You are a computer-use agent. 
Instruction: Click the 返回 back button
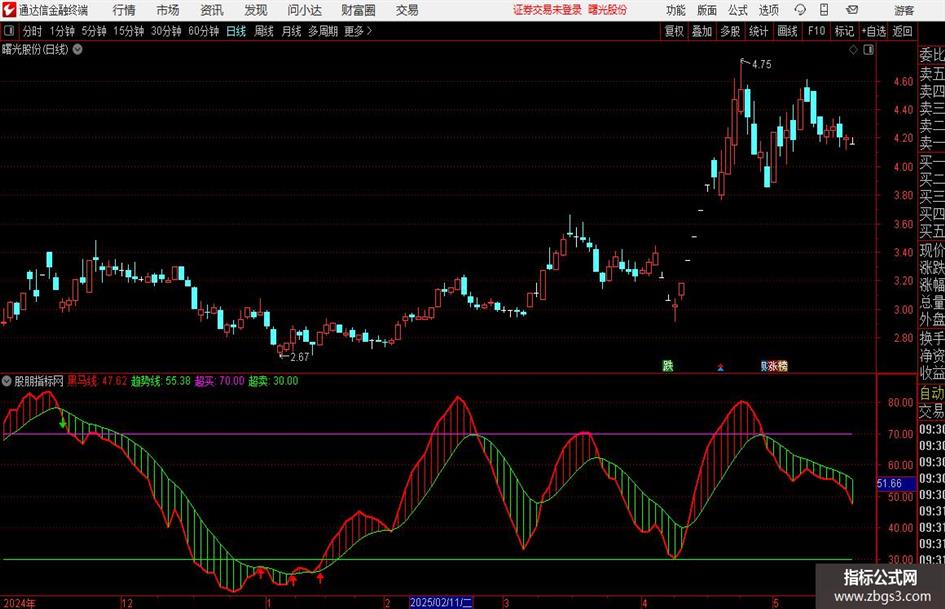tap(902, 31)
